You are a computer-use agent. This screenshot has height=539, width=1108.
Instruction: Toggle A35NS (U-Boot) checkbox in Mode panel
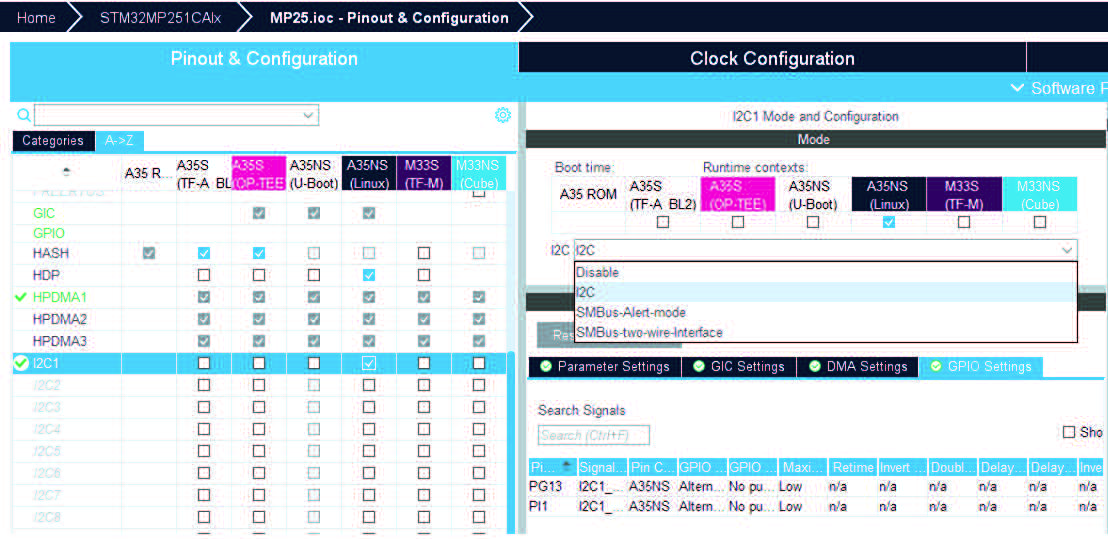[x=813, y=222]
